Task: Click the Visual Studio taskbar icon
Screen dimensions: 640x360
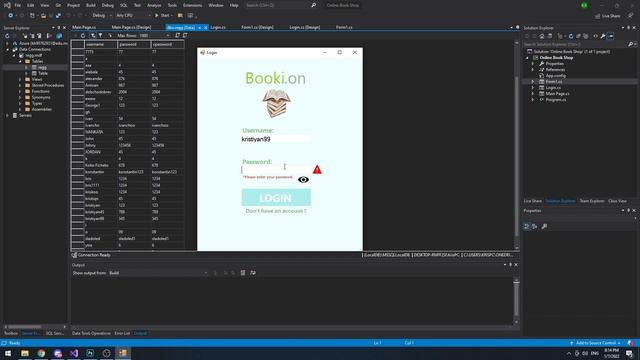Action: pos(74,353)
